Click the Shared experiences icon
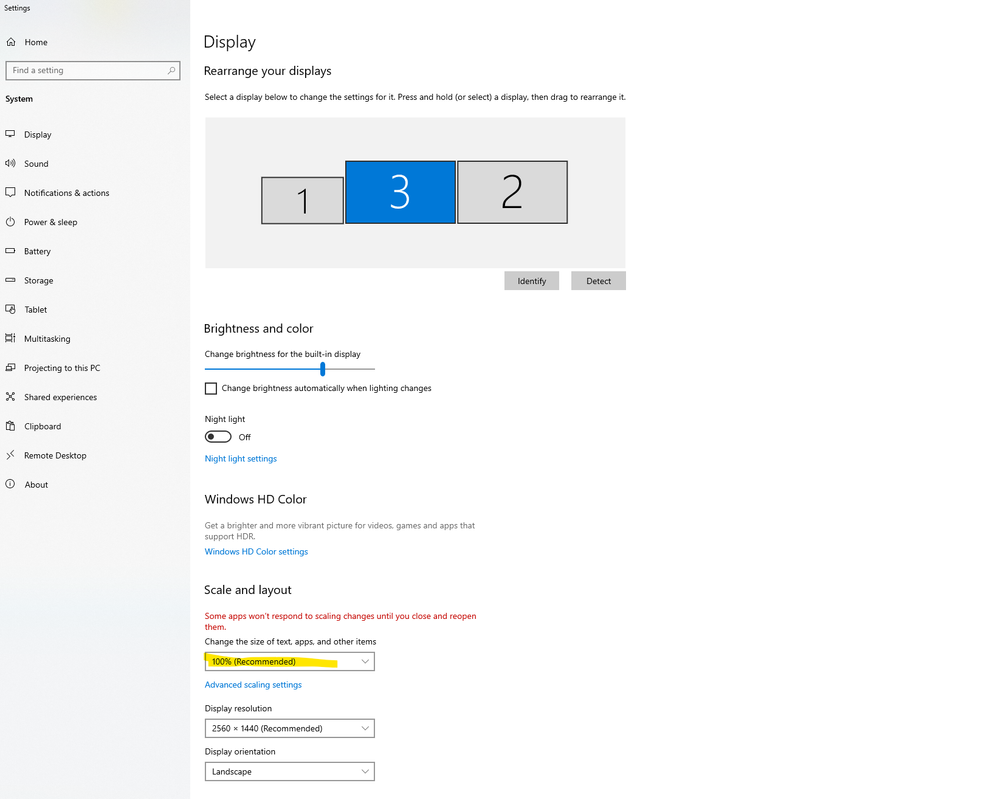Image resolution: width=998 pixels, height=799 pixels. (10, 397)
